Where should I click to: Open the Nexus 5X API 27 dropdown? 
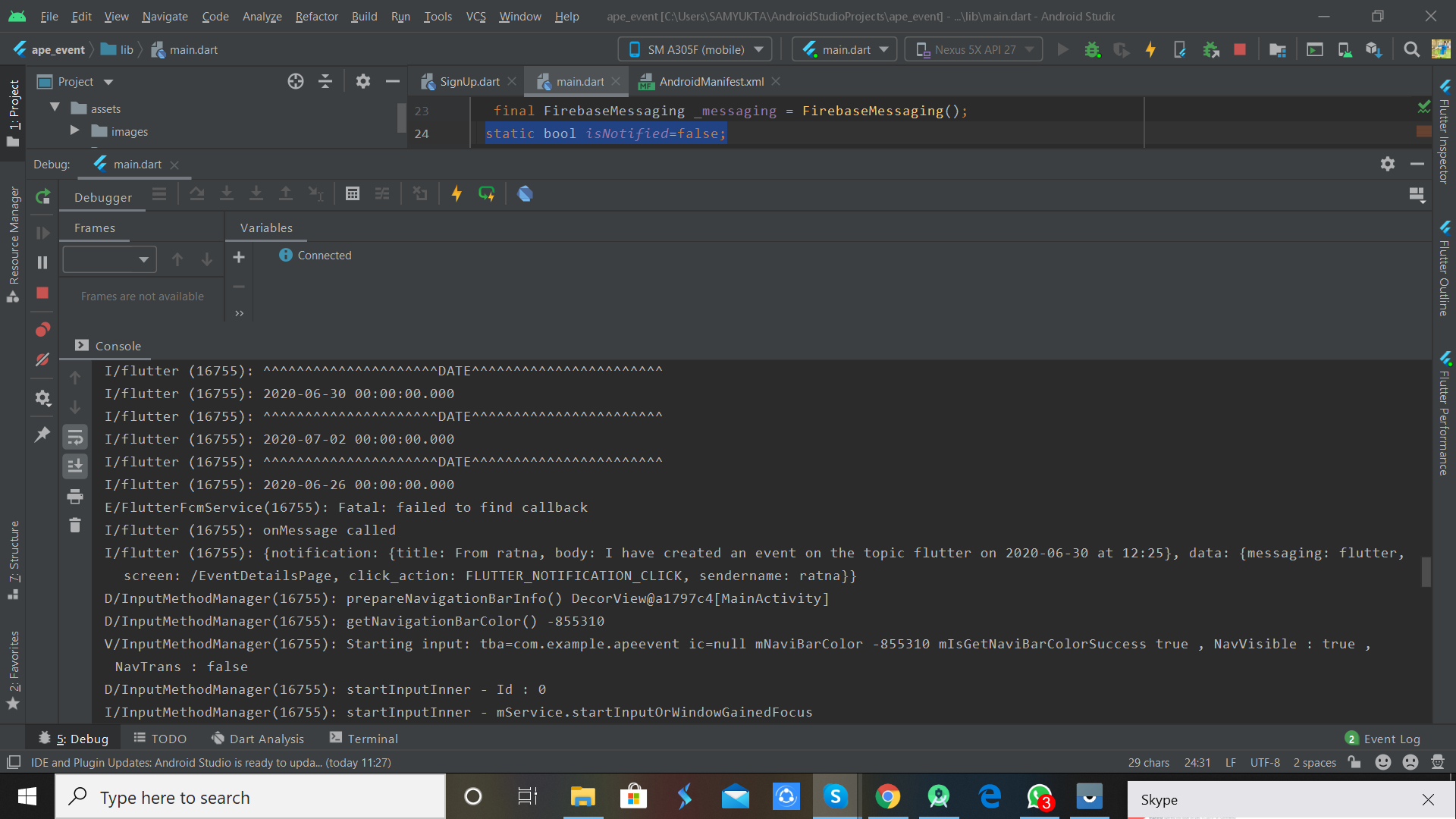[974, 50]
